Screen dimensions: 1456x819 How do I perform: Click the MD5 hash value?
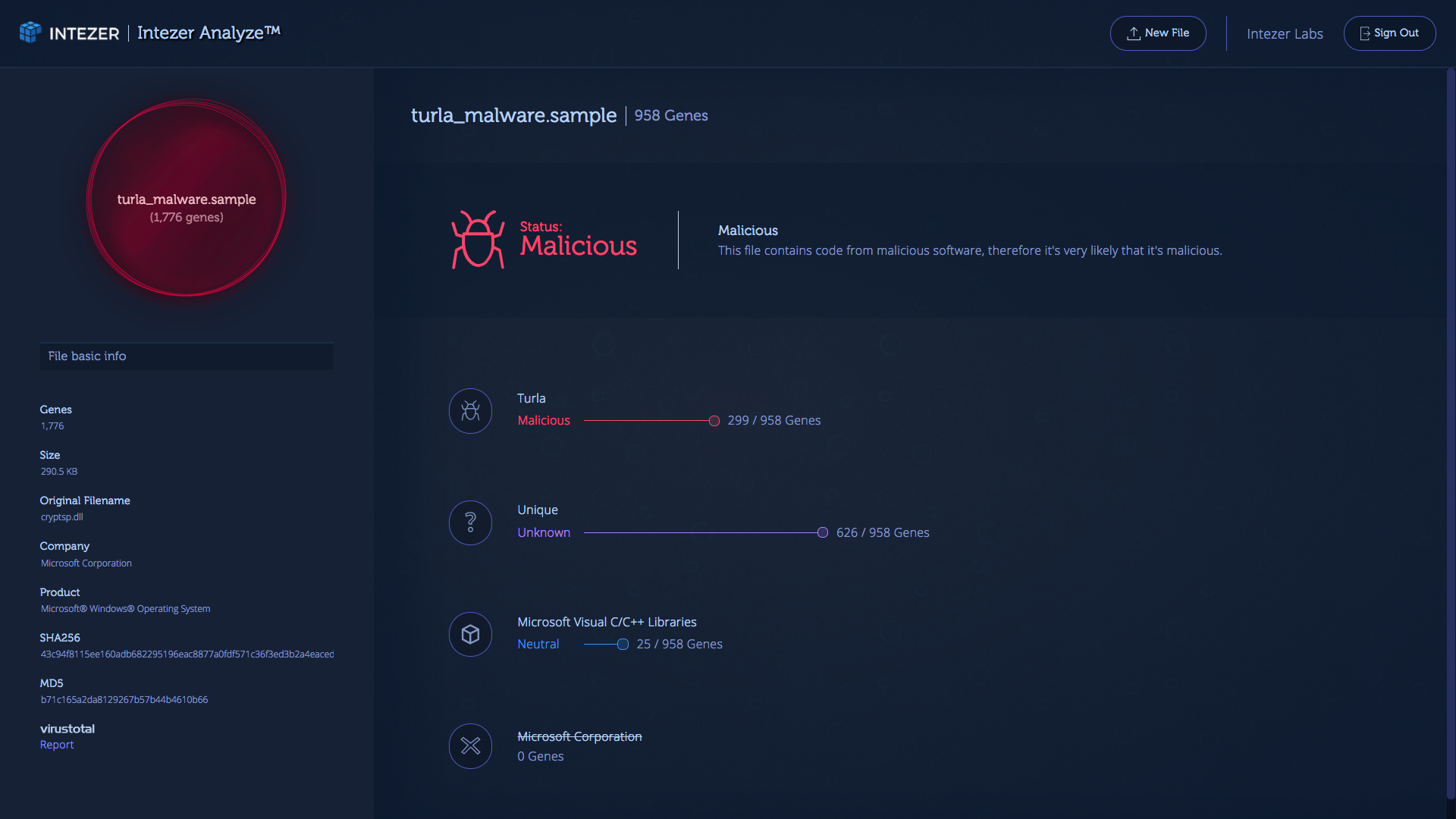(x=124, y=699)
